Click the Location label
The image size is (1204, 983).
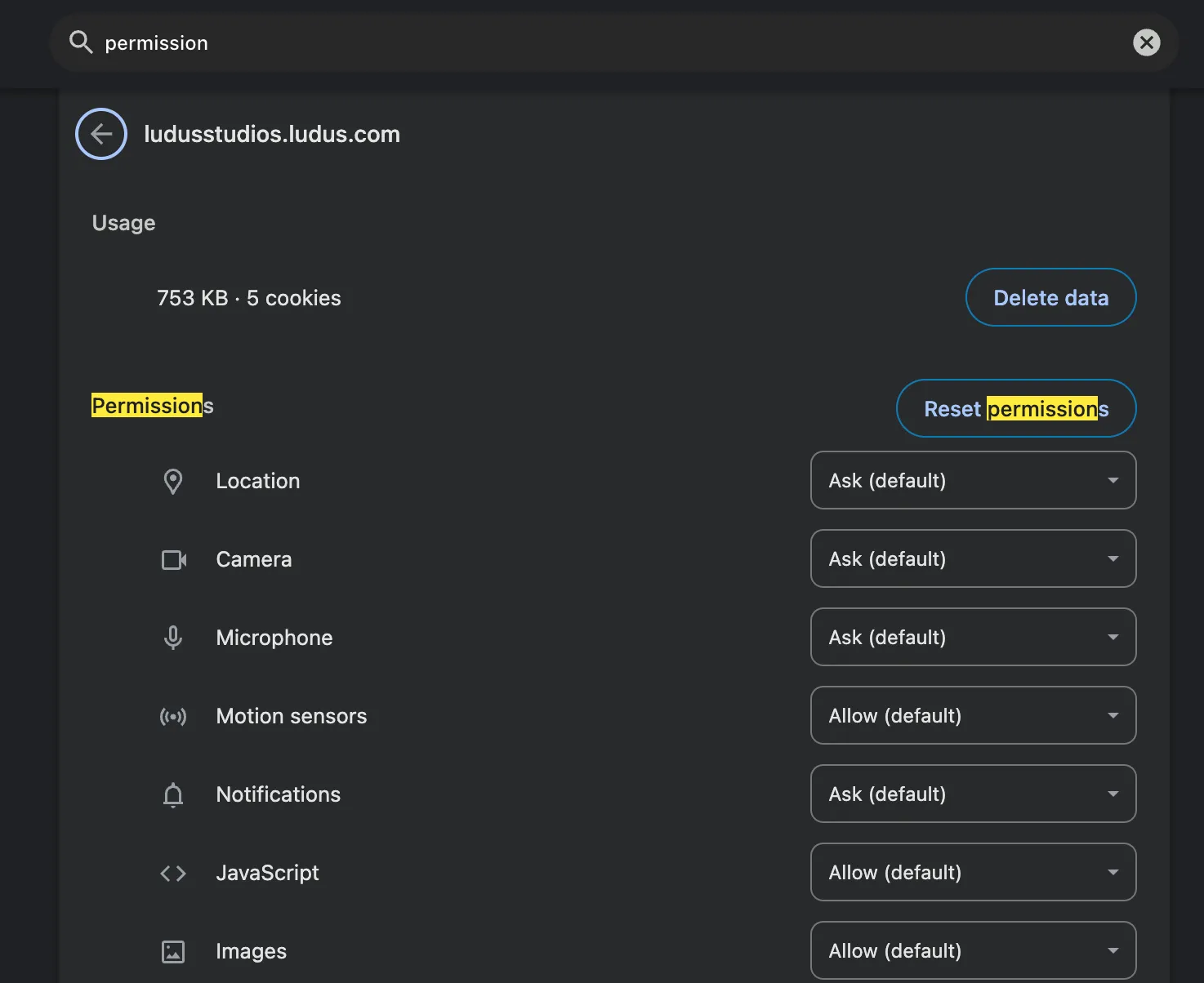(x=258, y=481)
